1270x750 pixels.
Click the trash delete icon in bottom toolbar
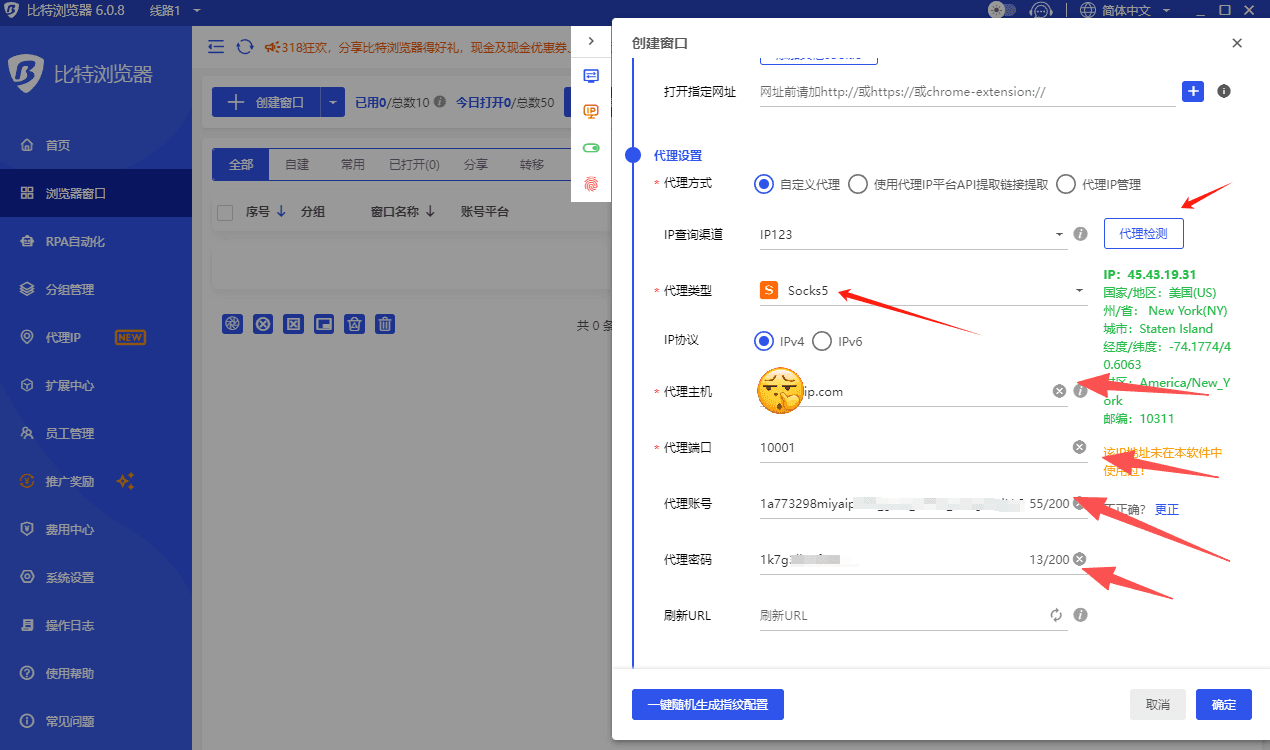pyautogui.click(x=385, y=323)
